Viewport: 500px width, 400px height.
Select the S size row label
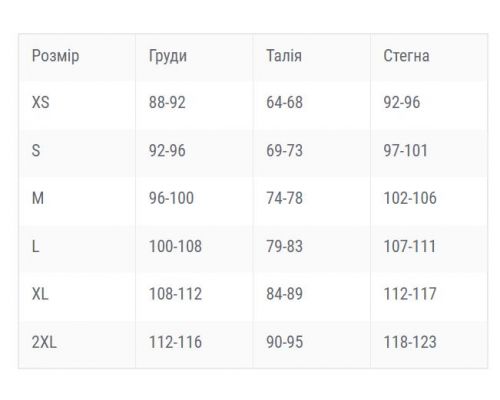36,150
